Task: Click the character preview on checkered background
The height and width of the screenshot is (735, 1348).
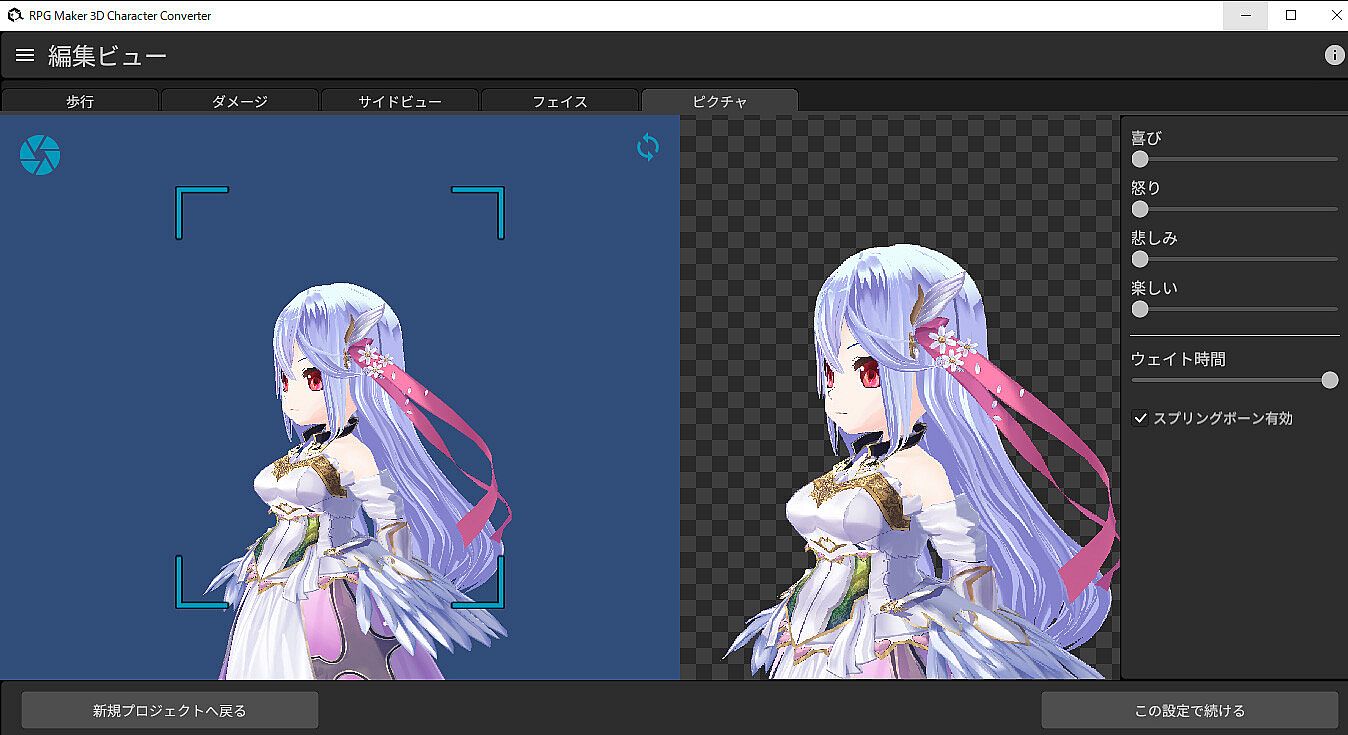Action: [x=900, y=450]
